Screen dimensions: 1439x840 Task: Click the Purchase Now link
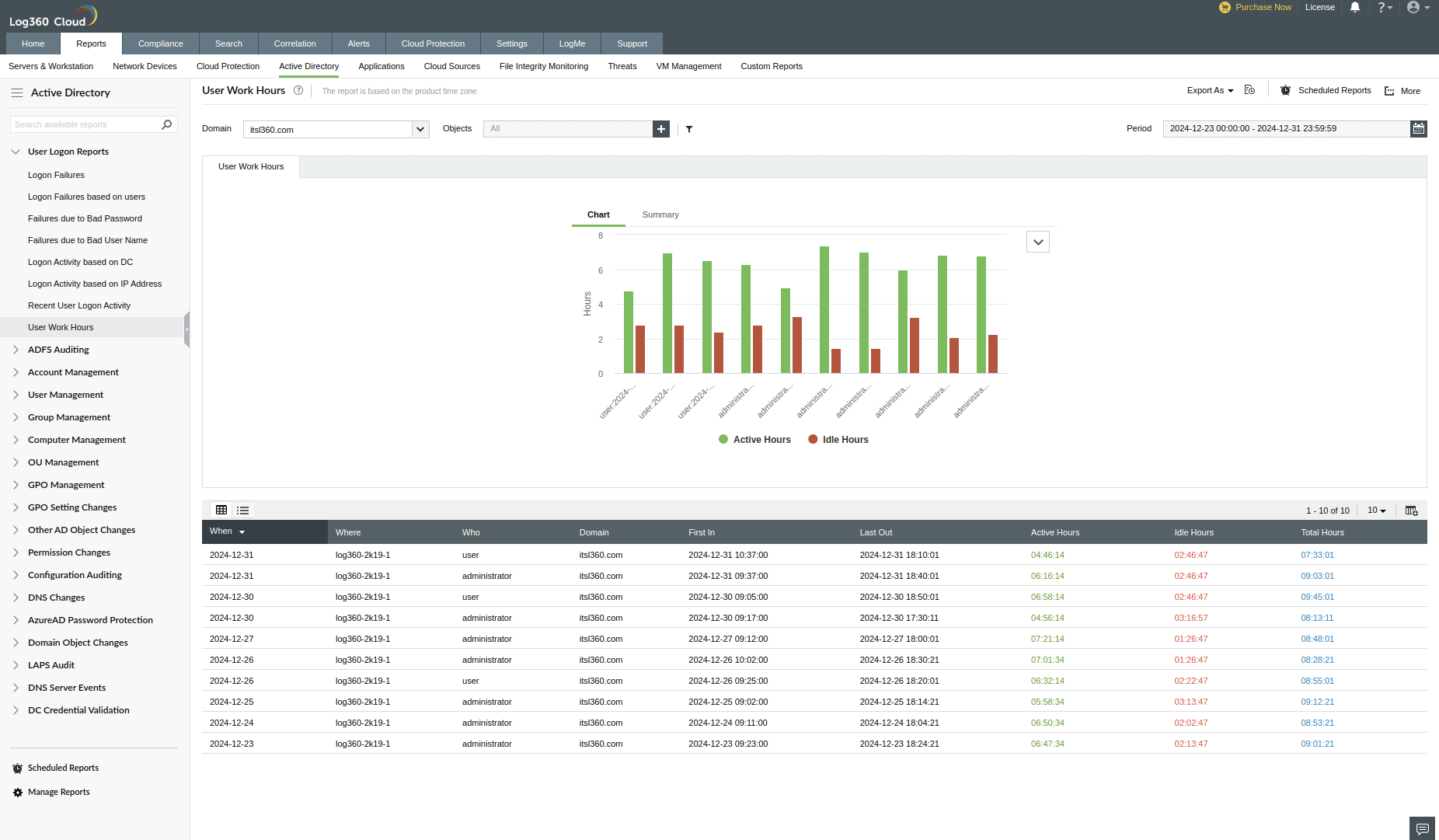[x=1263, y=7]
